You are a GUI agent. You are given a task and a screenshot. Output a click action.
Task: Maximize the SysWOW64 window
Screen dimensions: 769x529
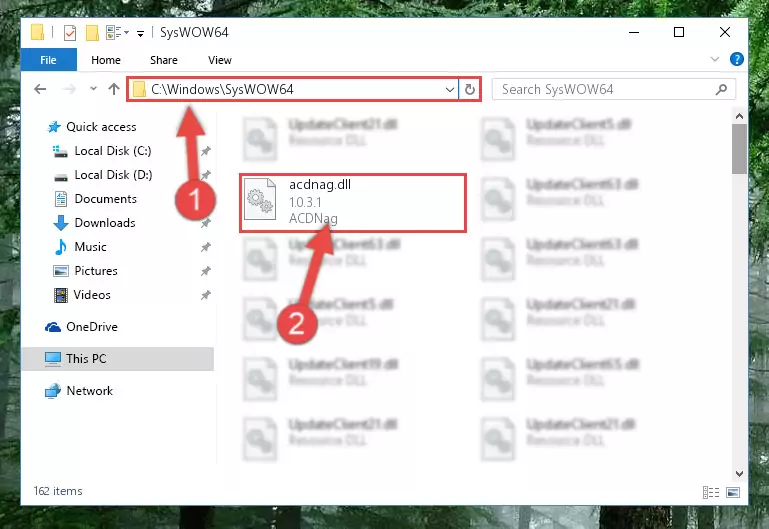679,32
